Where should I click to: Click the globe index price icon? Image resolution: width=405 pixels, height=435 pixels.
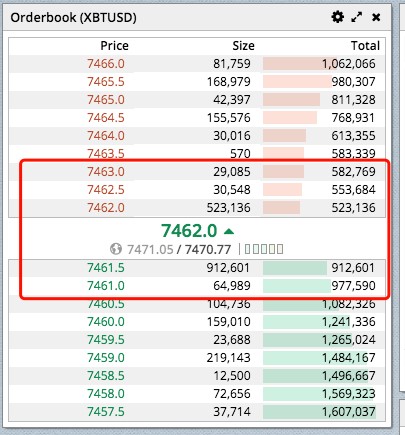116,249
